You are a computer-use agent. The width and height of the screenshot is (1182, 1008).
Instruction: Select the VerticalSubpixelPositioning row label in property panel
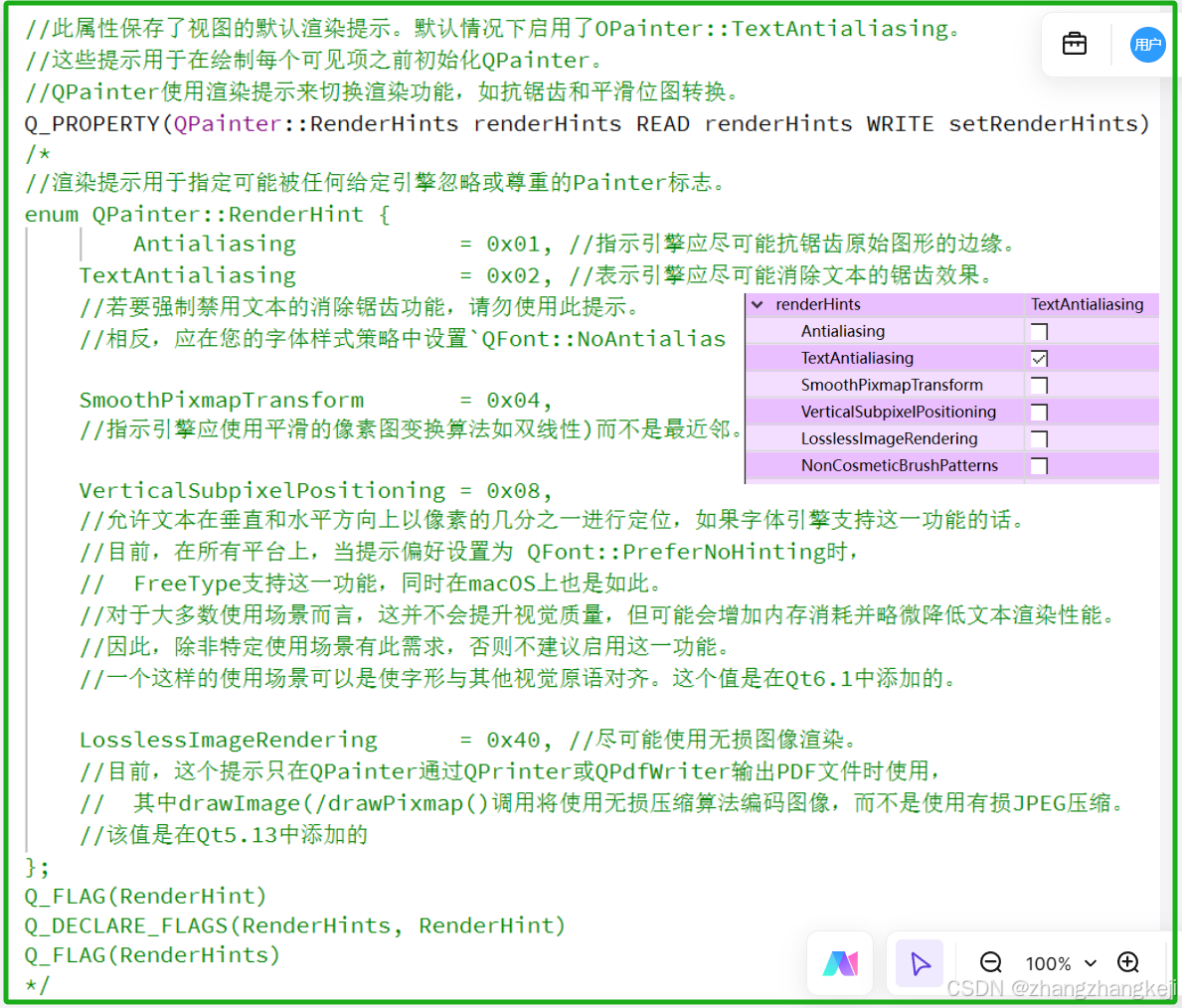(x=899, y=413)
